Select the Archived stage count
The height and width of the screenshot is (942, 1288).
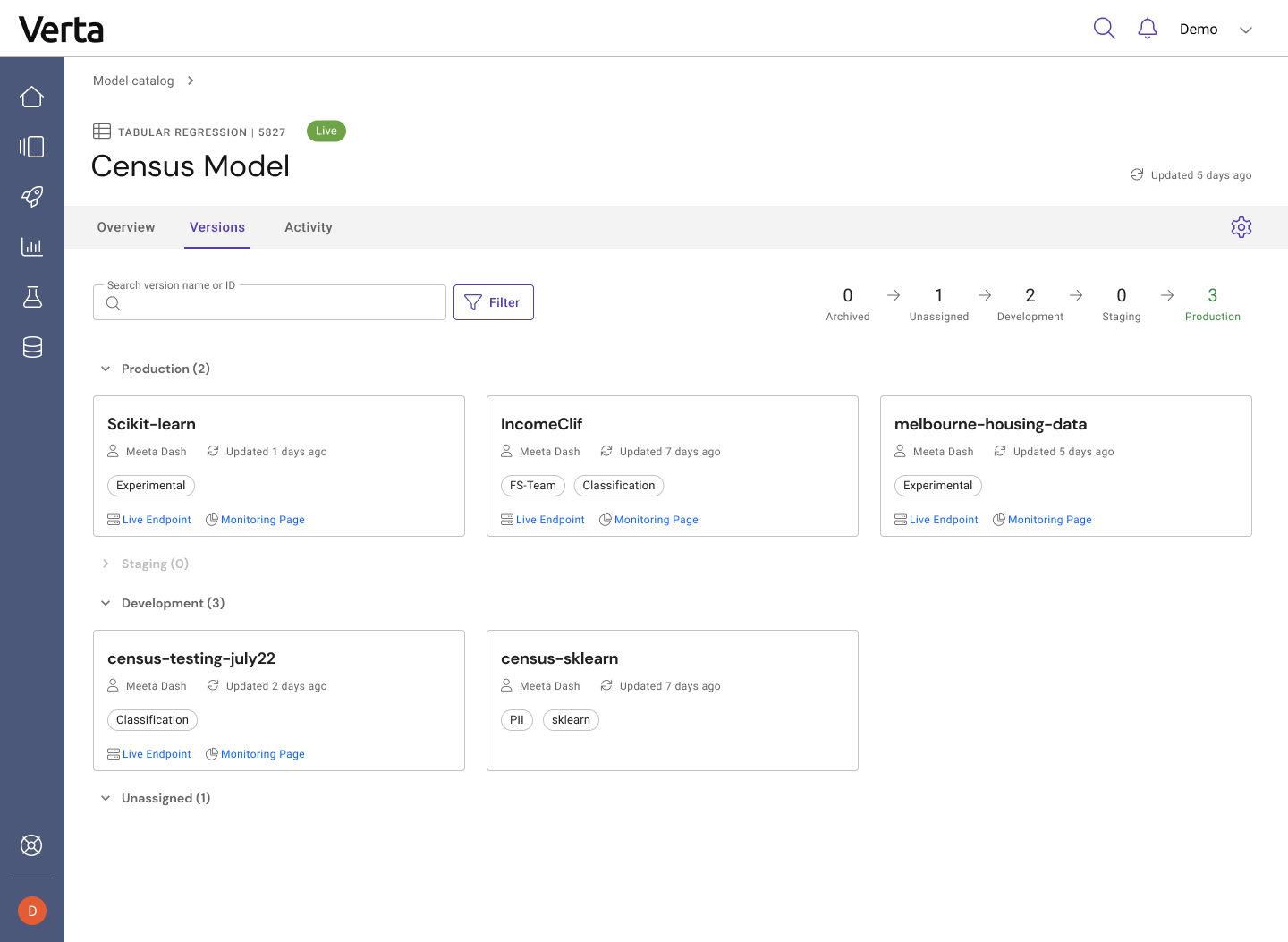848,303
